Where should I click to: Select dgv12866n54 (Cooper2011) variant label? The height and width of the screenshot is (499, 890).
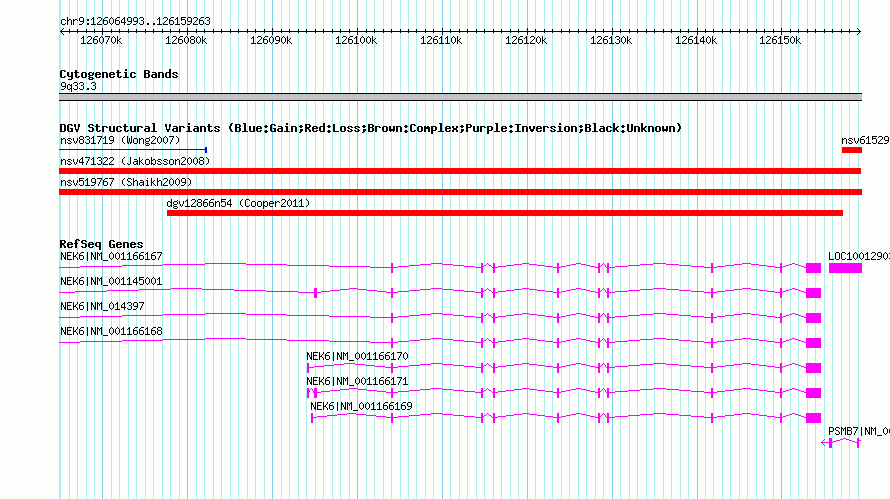(238, 203)
